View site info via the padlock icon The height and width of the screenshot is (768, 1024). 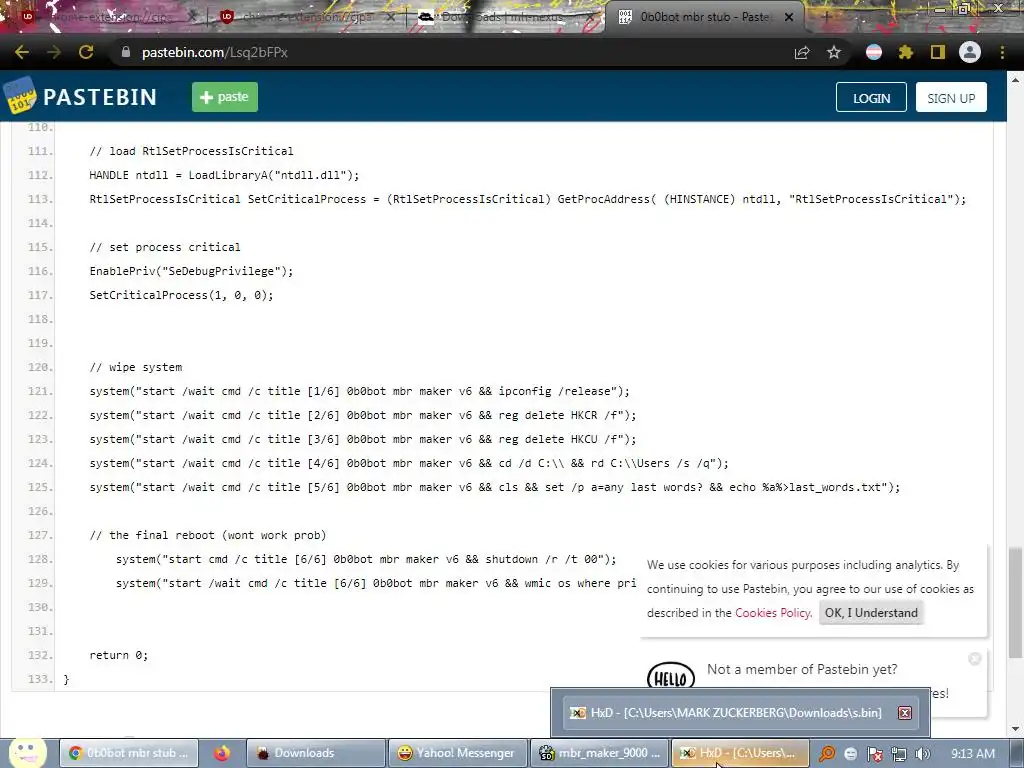tap(126, 52)
